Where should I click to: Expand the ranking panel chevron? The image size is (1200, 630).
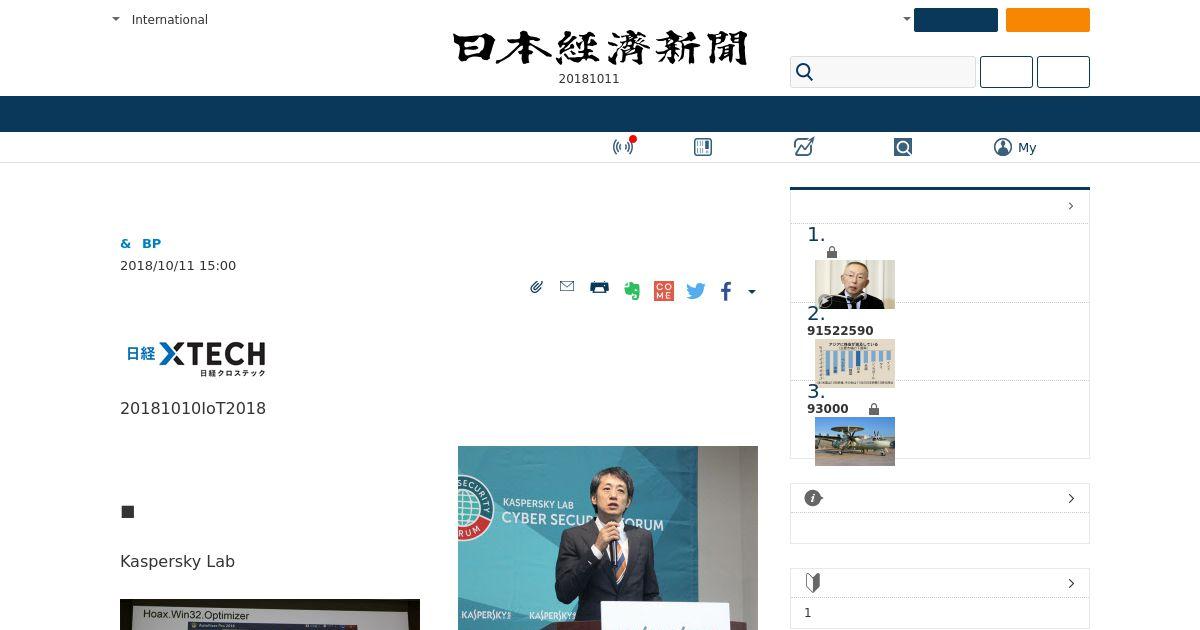(1071, 206)
